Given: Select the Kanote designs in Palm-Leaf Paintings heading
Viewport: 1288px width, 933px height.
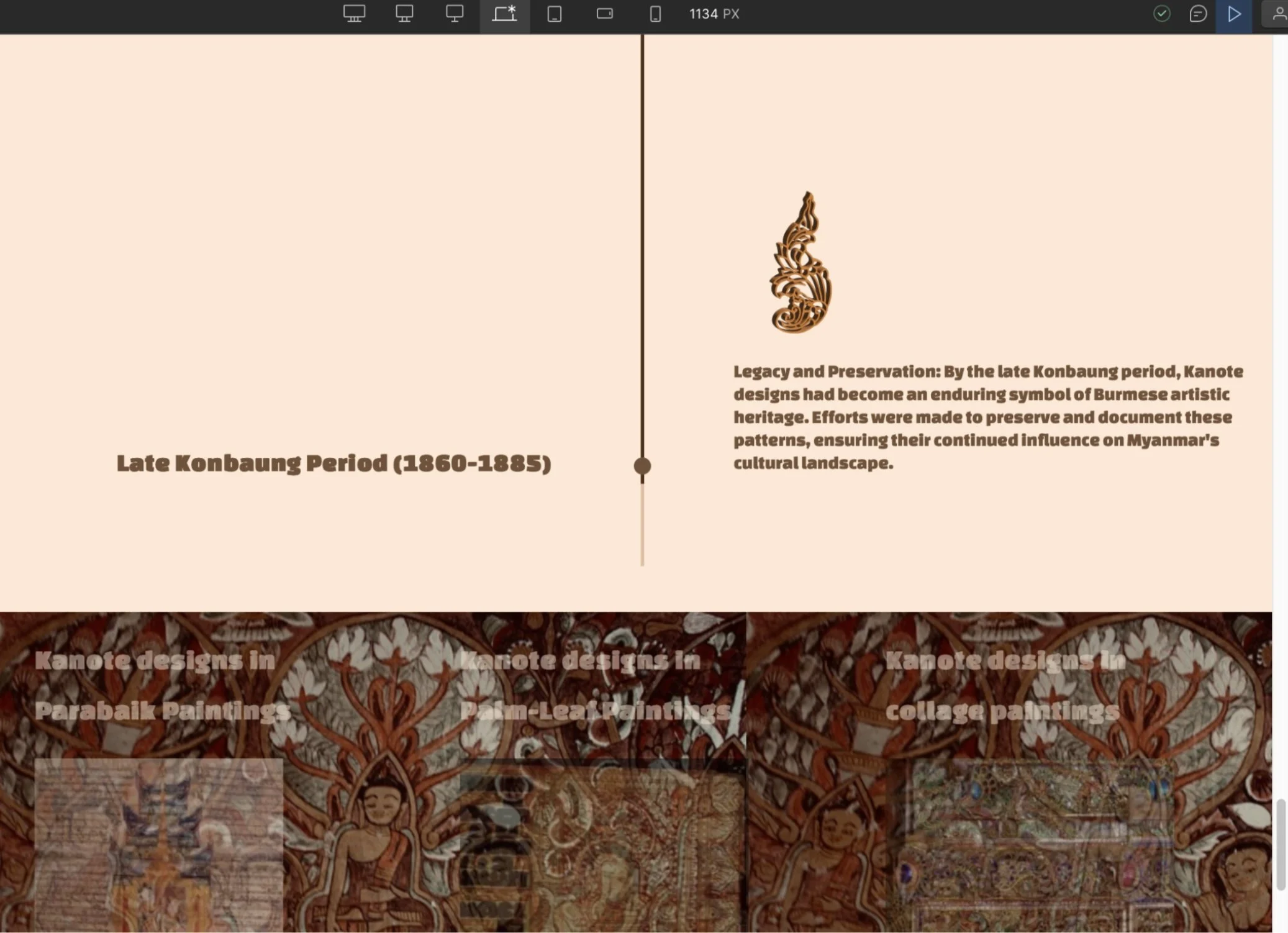Looking at the screenshot, I should coord(595,685).
